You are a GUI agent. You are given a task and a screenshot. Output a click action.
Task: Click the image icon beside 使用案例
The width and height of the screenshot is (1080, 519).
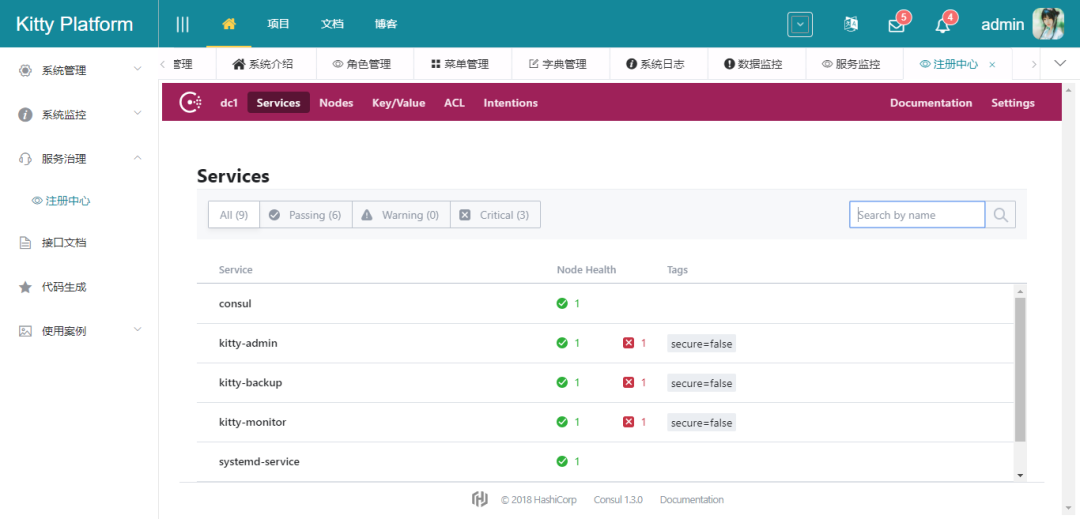(25, 331)
